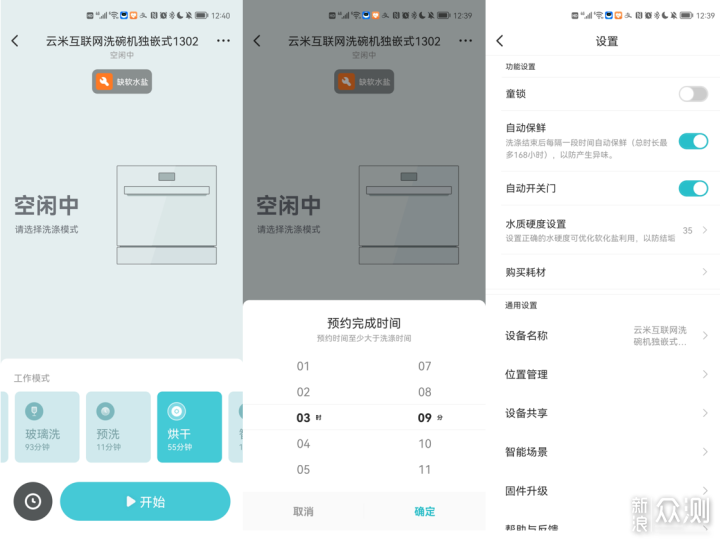The height and width of the screenshot is (542, 720).
Task: Tap the 设备名称 label
Action: point(526,336)
